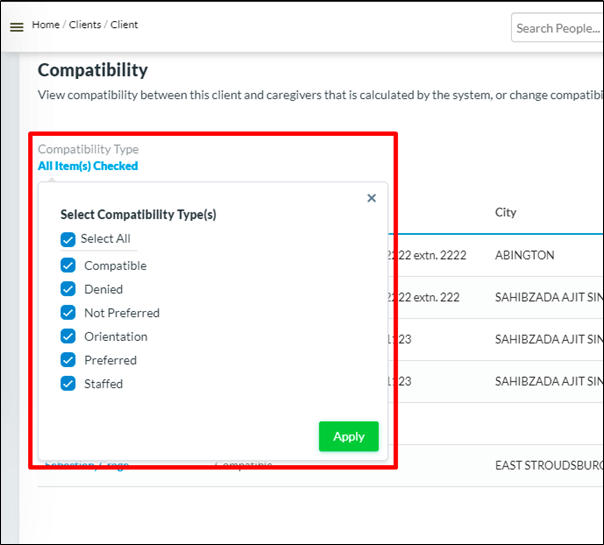
Task: Uncheck the Preferred checkbox
Action: pos(68,360)
